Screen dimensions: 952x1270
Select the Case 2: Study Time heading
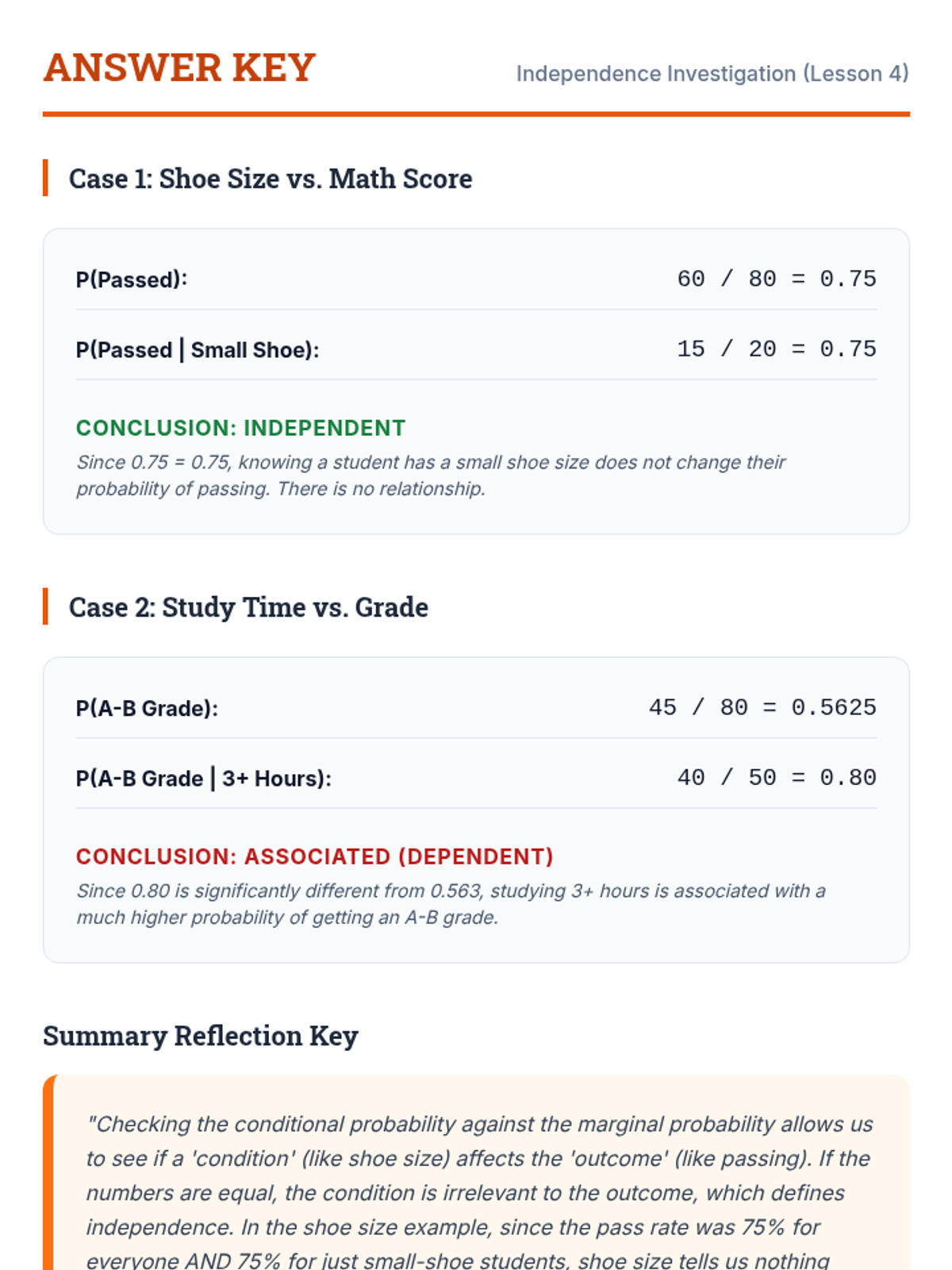[x=248, y=607]
